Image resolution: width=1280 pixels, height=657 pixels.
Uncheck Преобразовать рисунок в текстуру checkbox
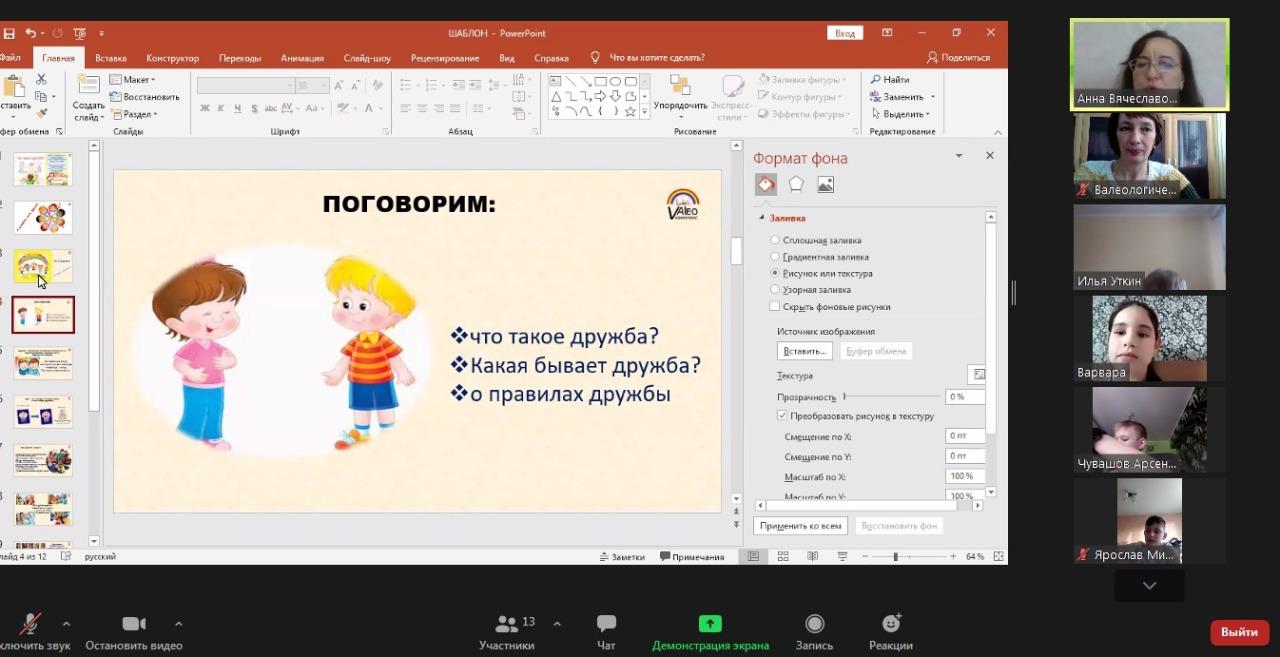pyautogui.click(x=782, y=415)
